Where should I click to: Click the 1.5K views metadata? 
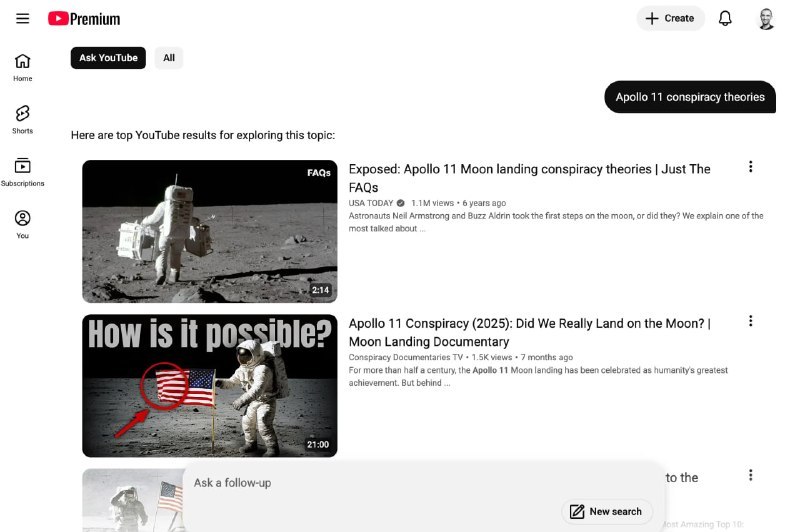click(x=491, y=357)
